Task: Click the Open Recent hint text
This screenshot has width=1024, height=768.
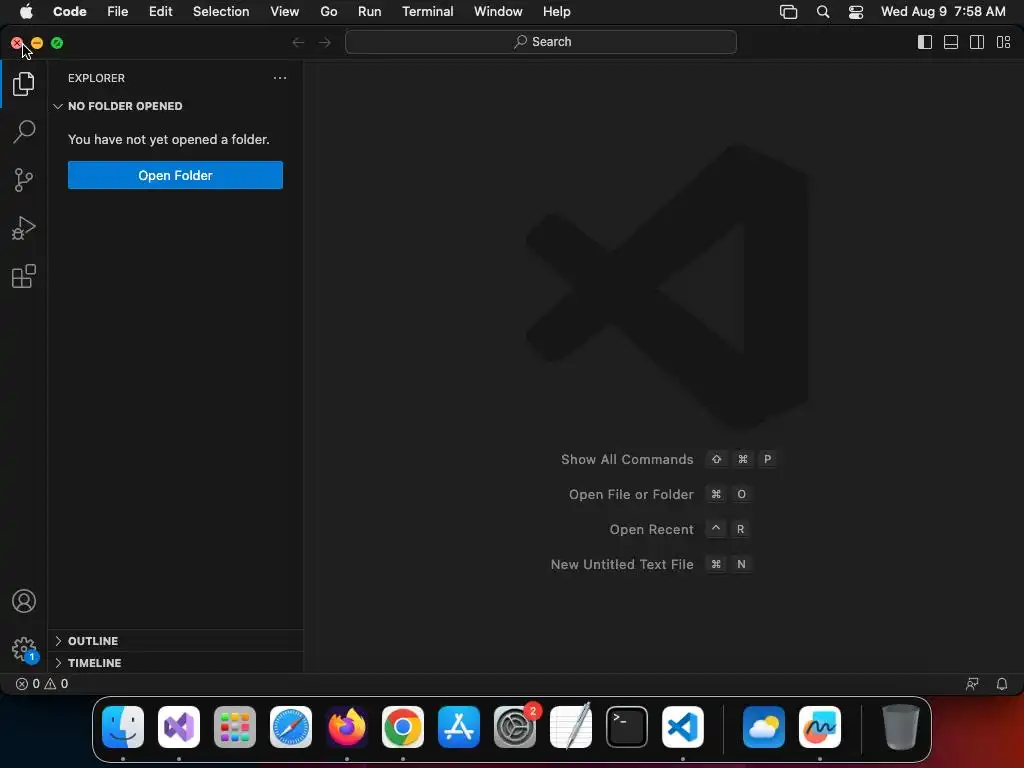Action: 651,530
